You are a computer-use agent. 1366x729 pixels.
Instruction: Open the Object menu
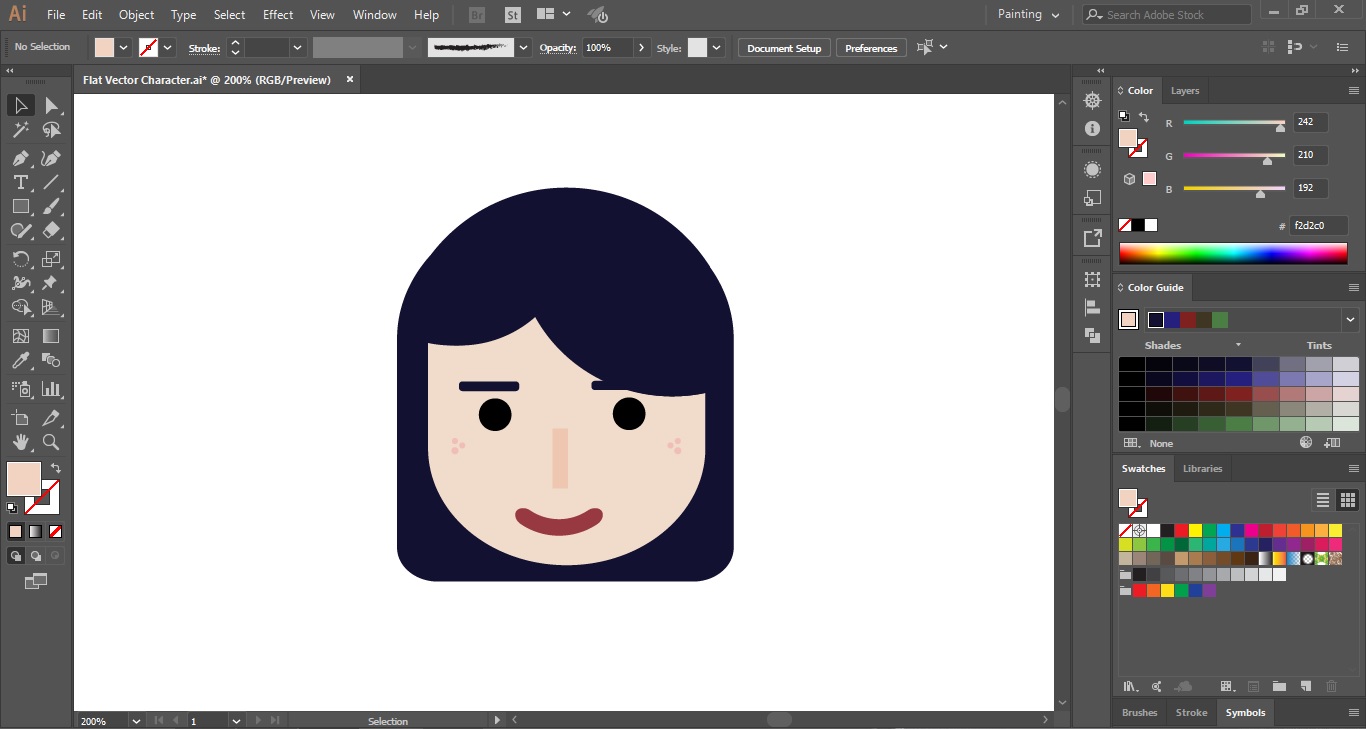136,14
